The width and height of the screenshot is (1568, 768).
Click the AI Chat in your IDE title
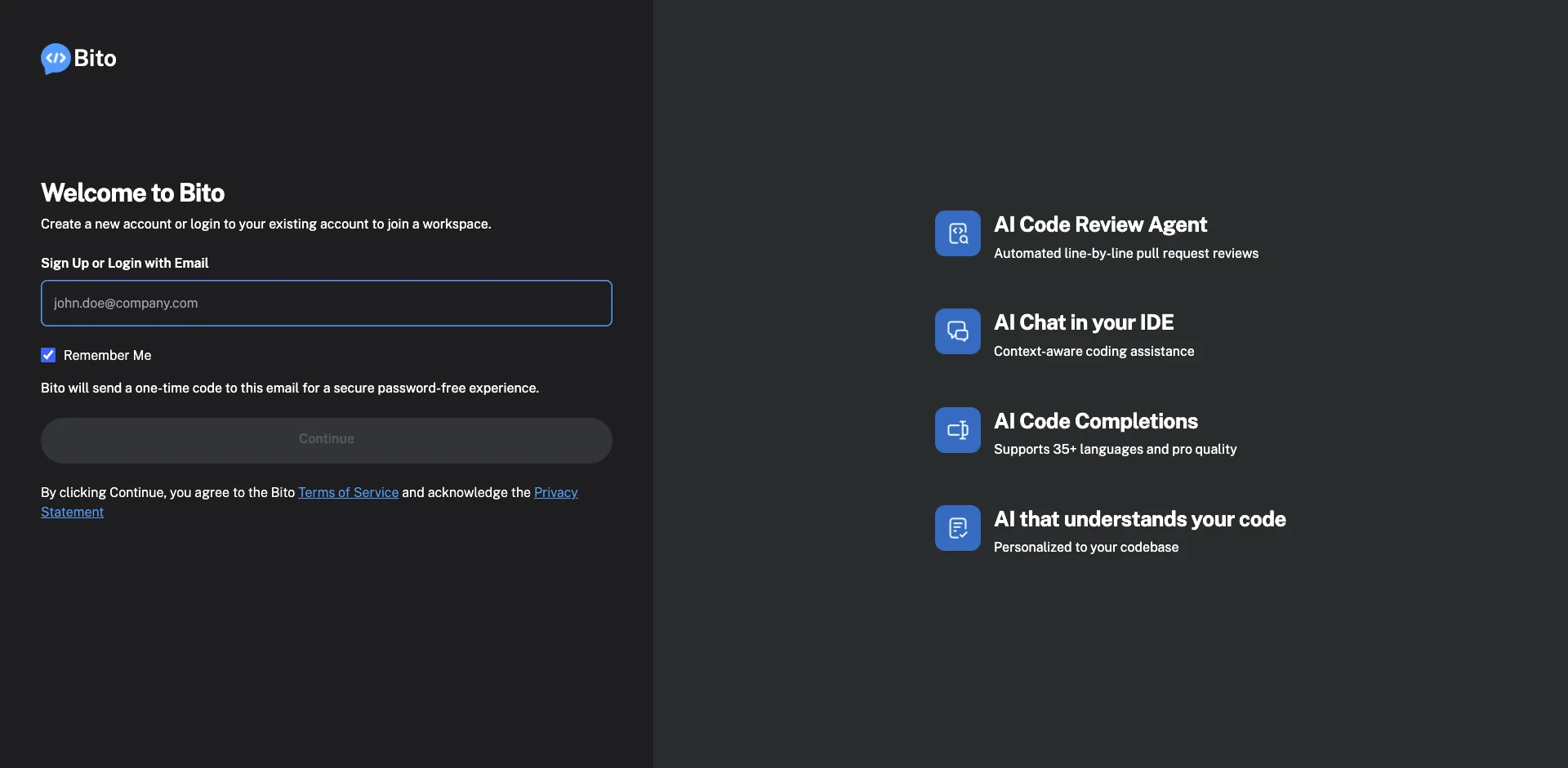(1084, 322)
